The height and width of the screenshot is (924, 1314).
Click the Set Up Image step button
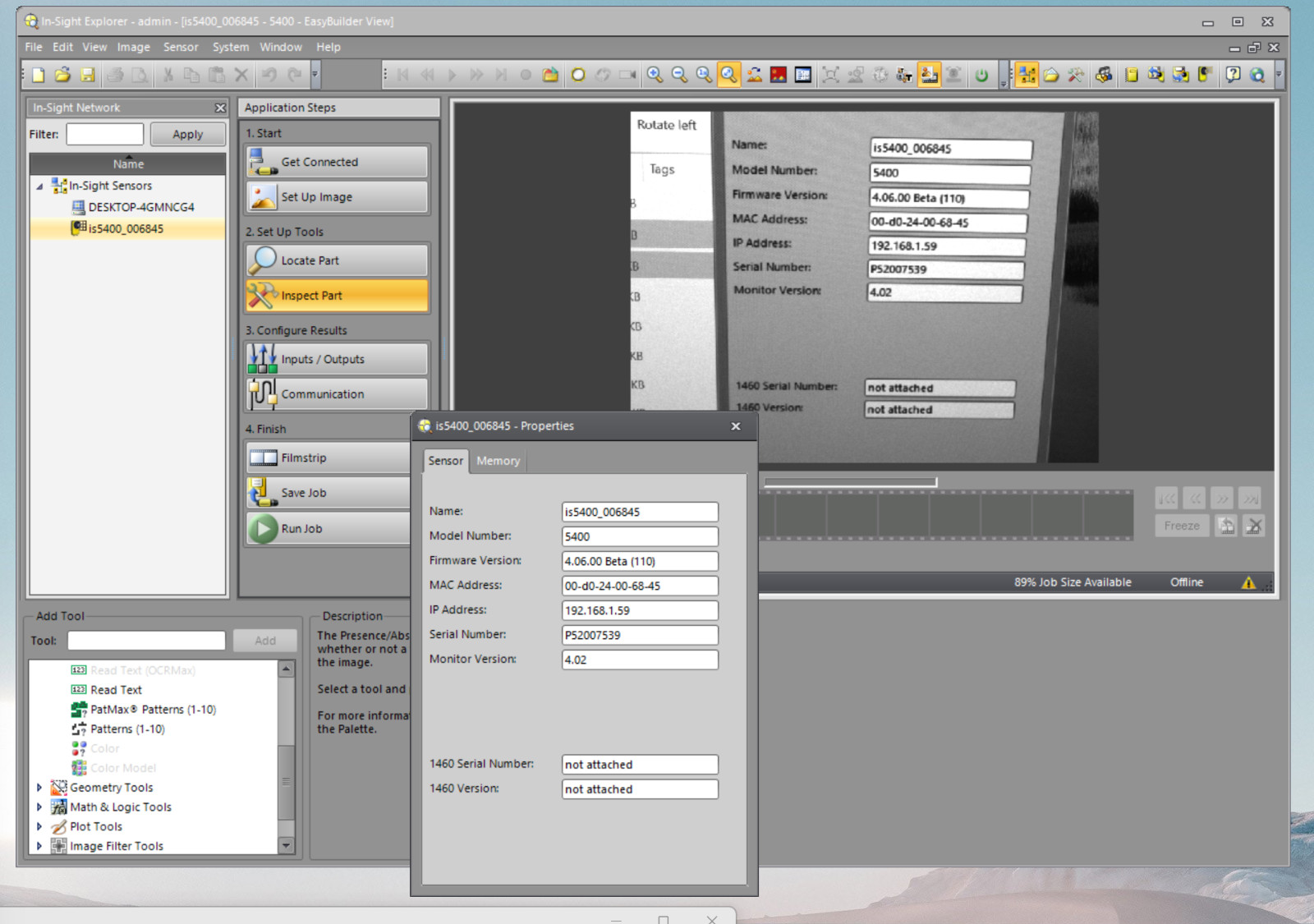tap(337, 197)
